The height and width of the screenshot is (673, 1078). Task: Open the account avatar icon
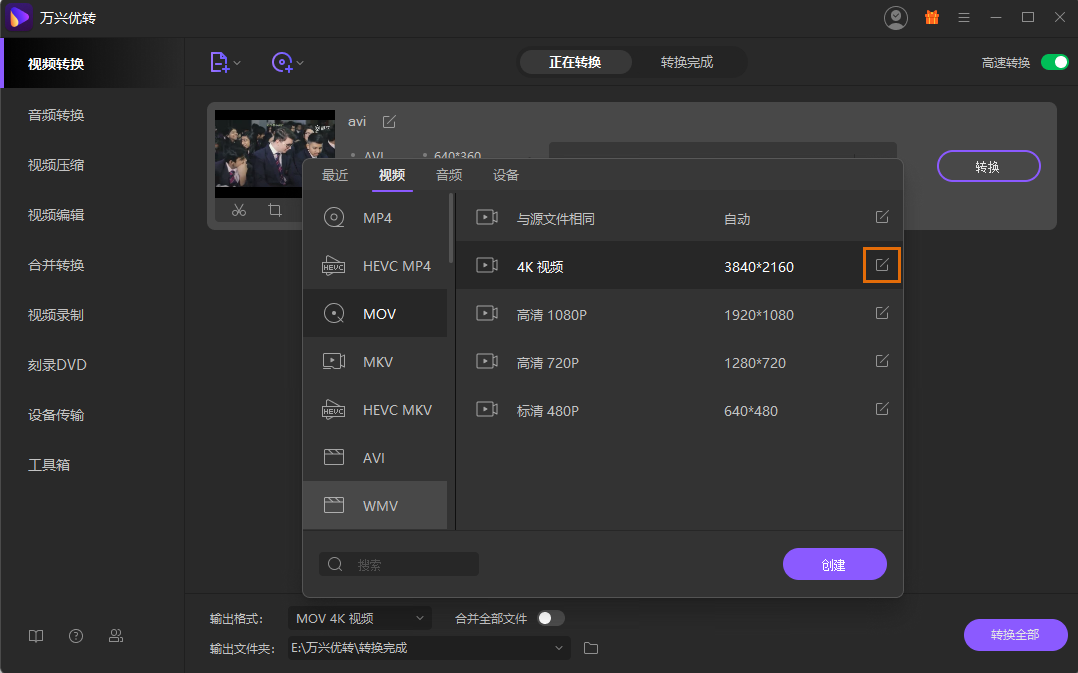coord(896,17)
